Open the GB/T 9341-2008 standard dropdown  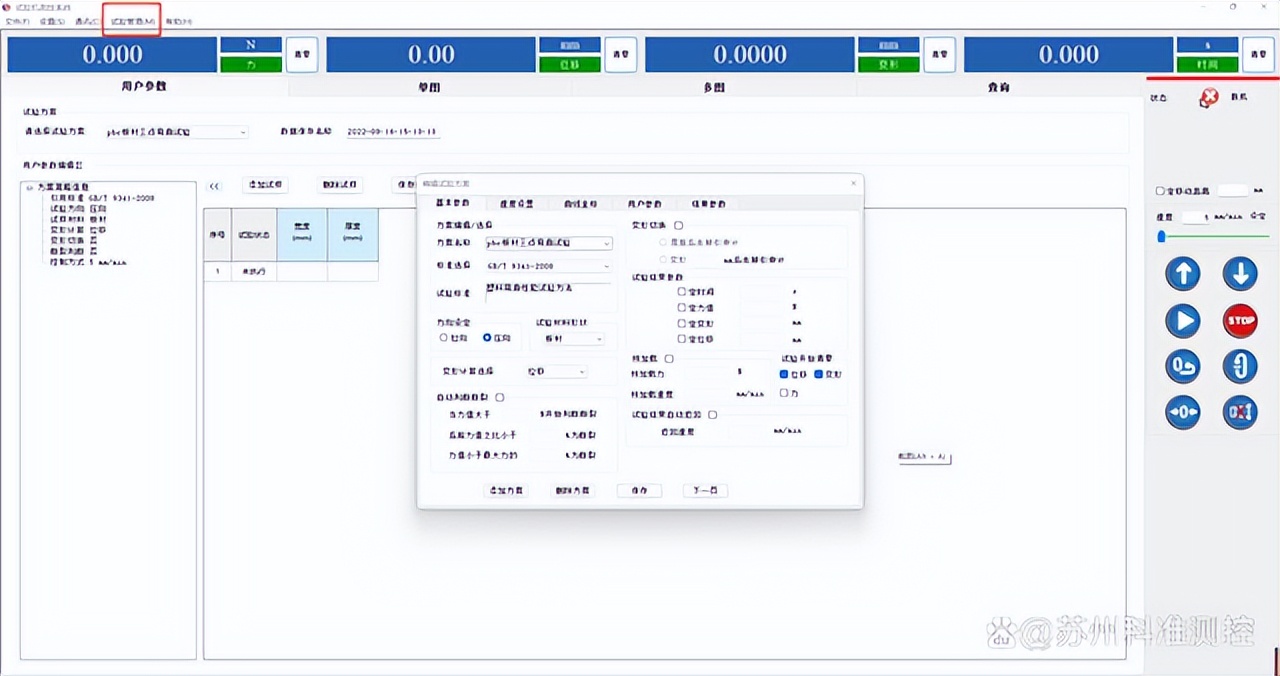(548, 266)
